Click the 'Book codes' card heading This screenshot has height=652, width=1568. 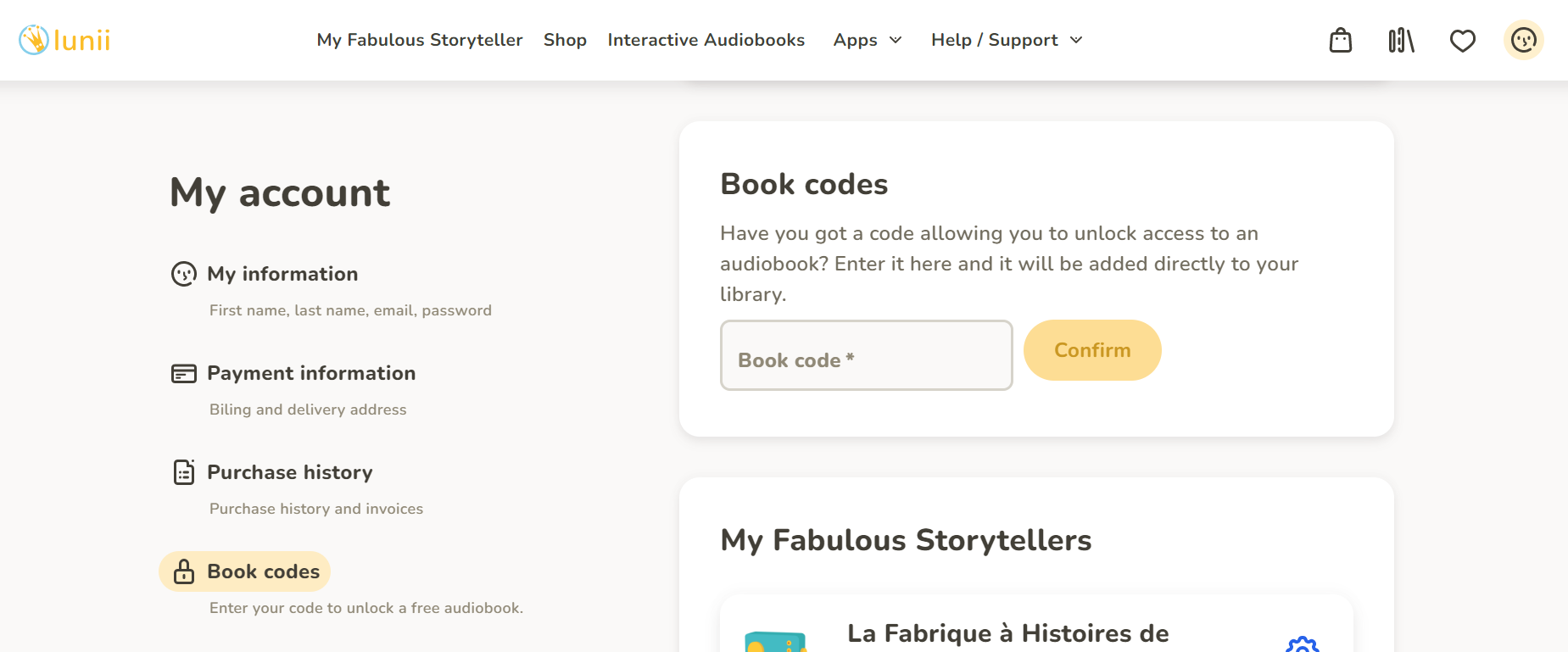[804, 184]
